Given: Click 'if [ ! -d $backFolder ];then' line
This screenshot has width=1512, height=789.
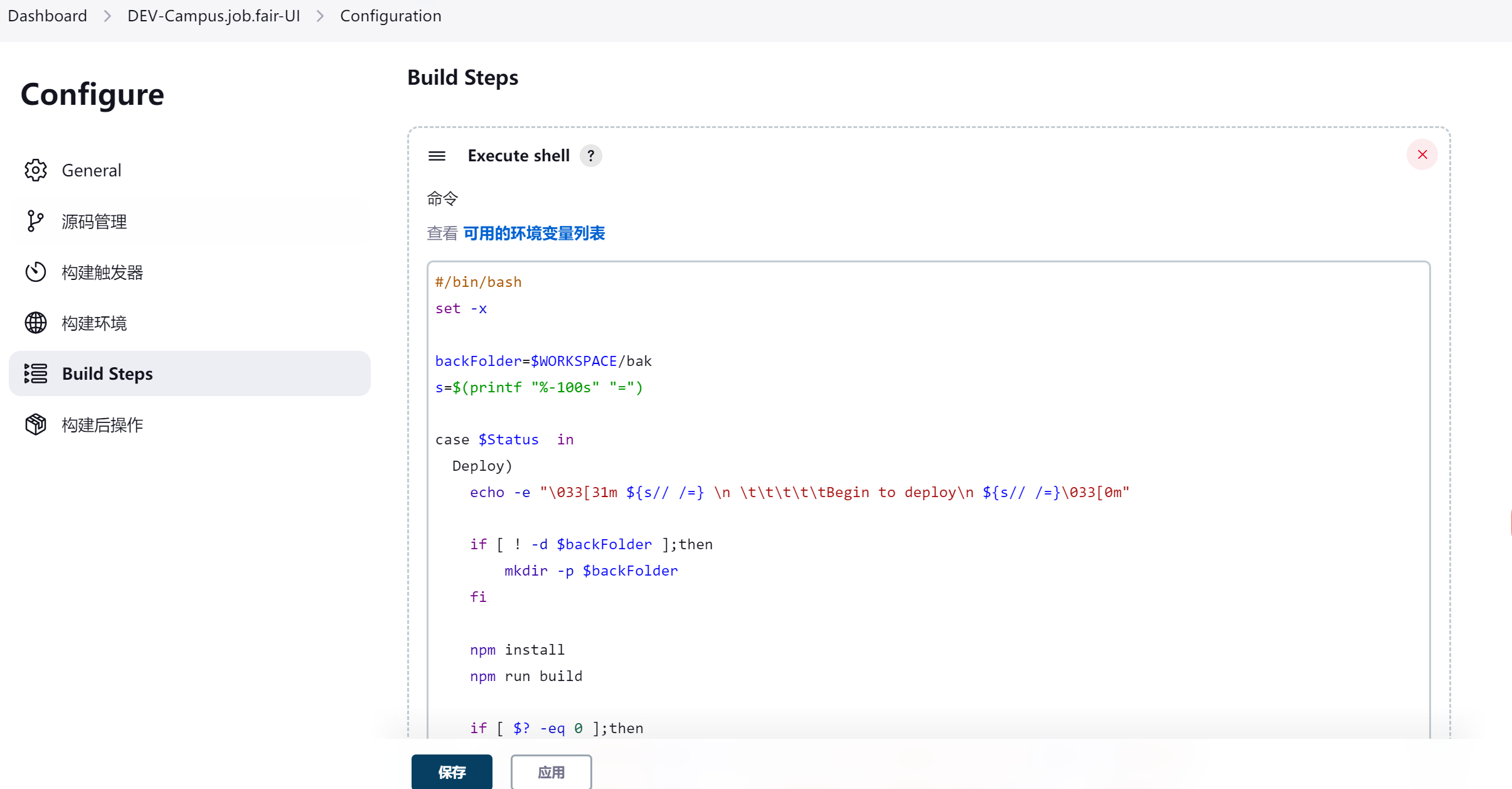Looking at the screenshot, I should (591, 544).
